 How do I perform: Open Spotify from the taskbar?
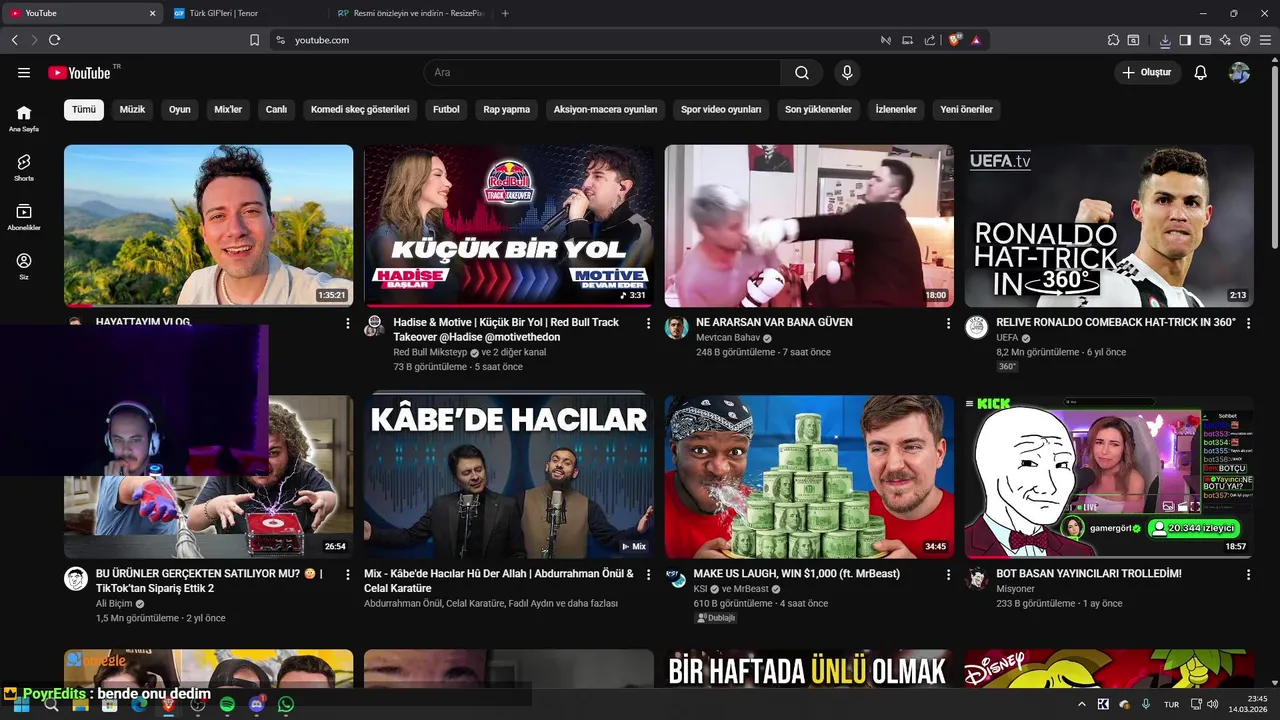coord(227,704)
